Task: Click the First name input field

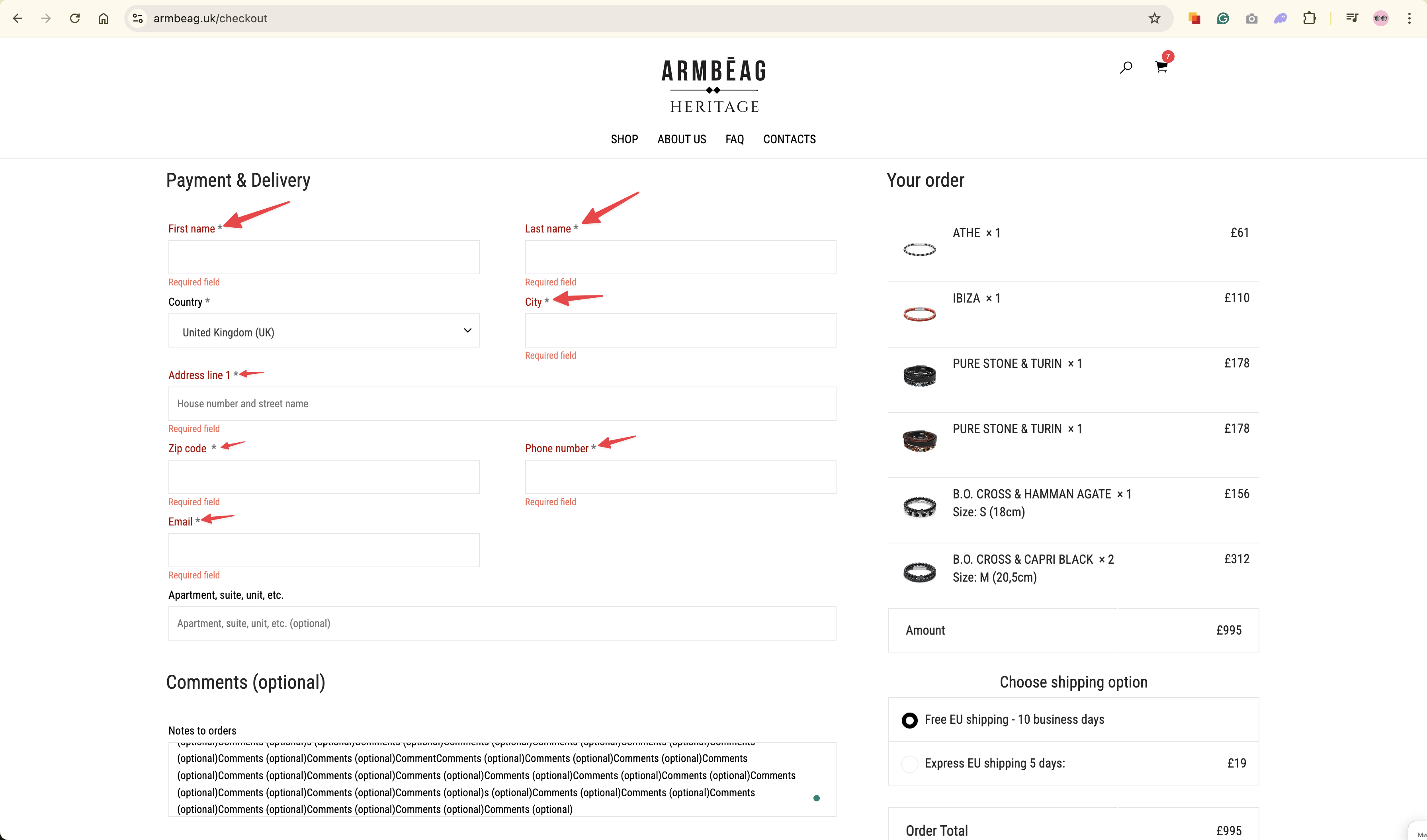Action: click(323, 258)
